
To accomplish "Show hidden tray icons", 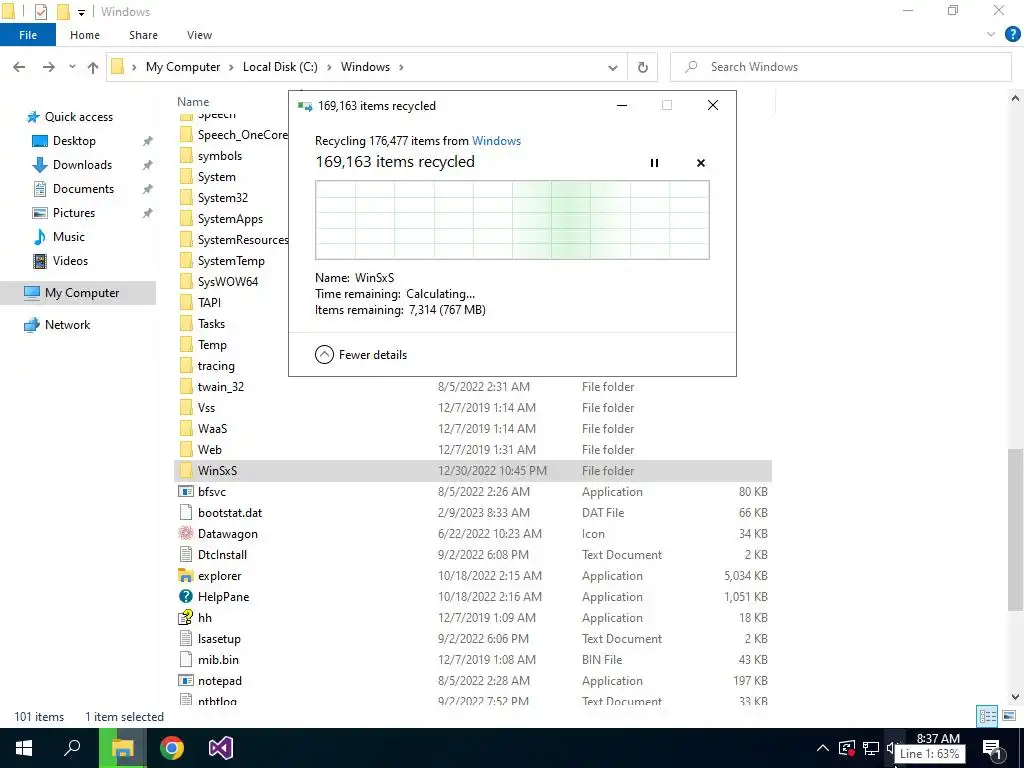I will coord(823,748).
